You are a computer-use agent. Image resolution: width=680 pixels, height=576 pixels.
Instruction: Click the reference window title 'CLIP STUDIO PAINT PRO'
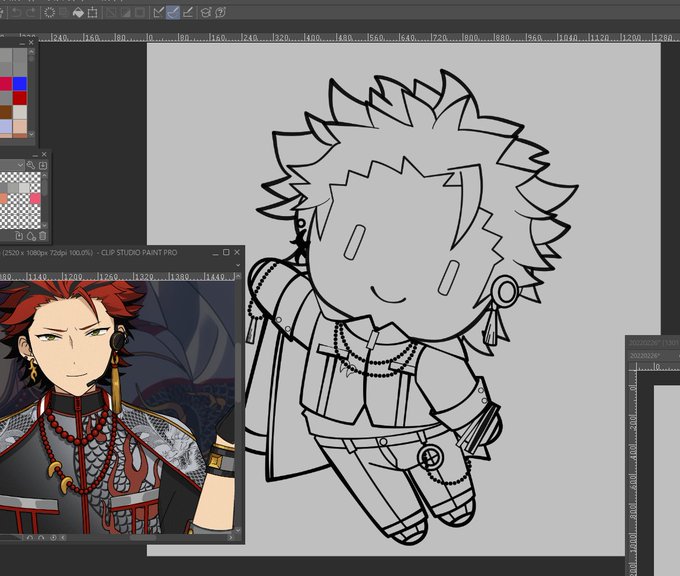click(x=139, y=252)
